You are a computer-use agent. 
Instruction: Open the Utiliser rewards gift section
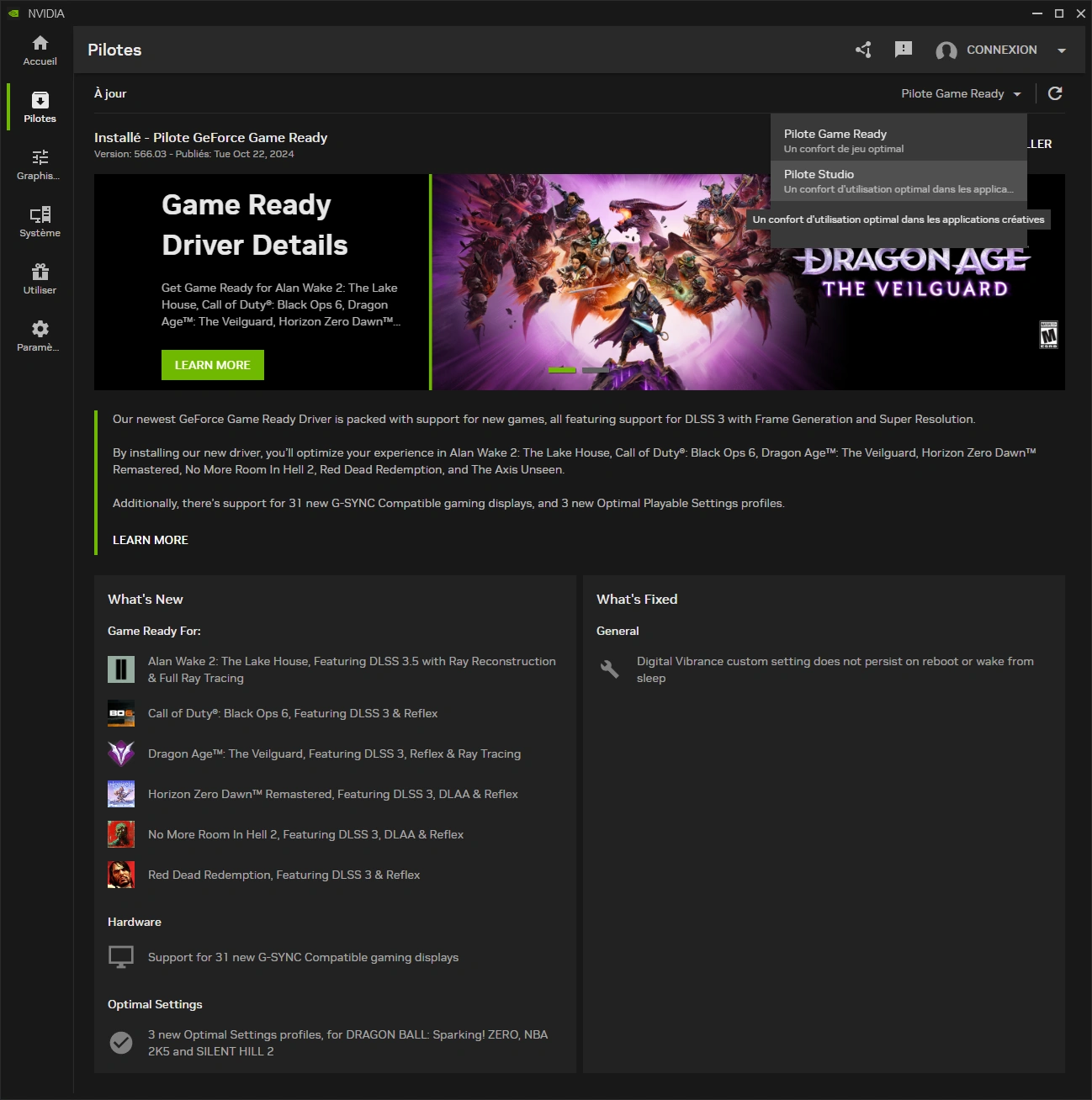pyautogui.click(x=40, y=279)
